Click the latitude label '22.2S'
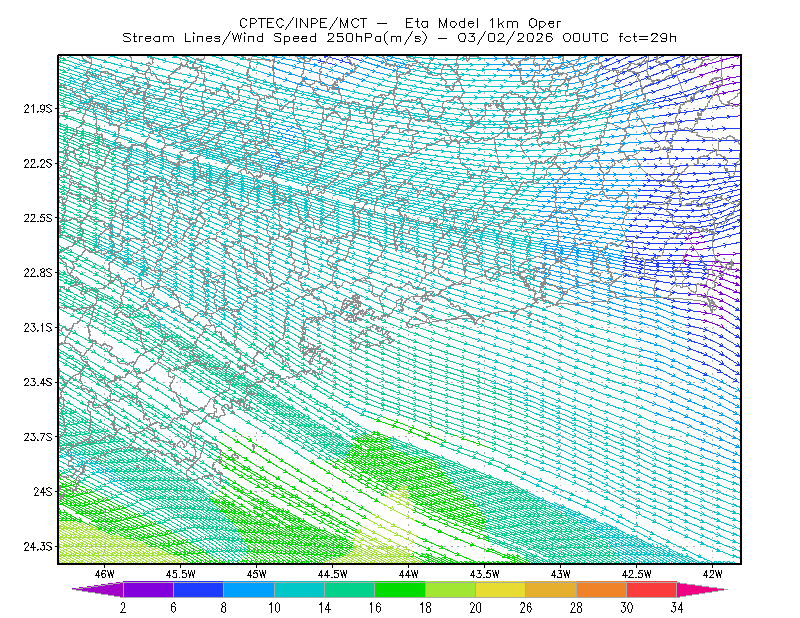 tap(37, 163)
